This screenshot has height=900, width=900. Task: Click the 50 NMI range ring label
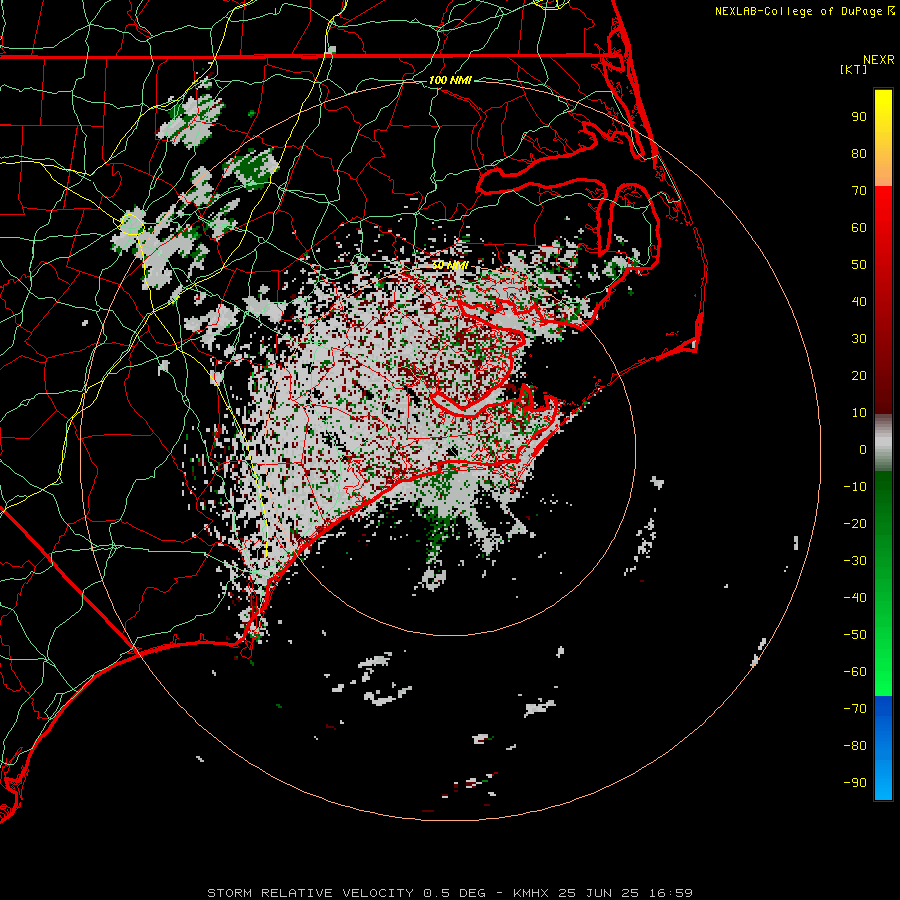click(450, 265)
